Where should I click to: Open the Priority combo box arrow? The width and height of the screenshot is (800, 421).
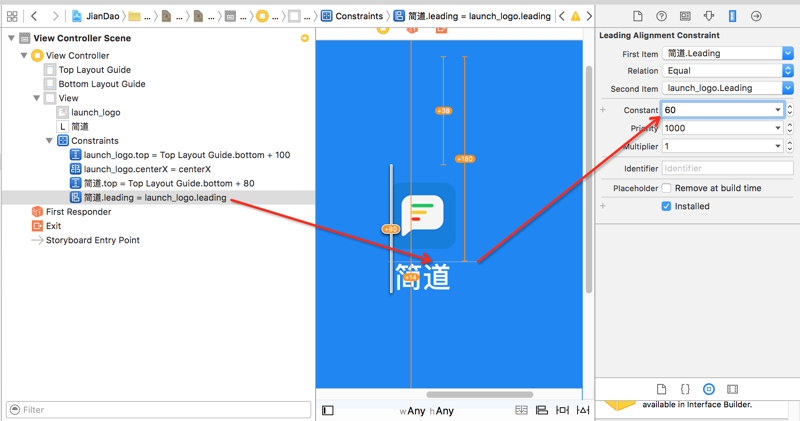pyautogui.click(x=778, y=128)
